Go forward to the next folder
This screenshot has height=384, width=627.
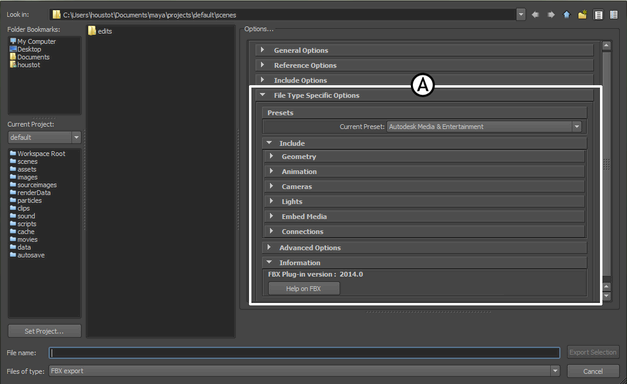point(551,15)
